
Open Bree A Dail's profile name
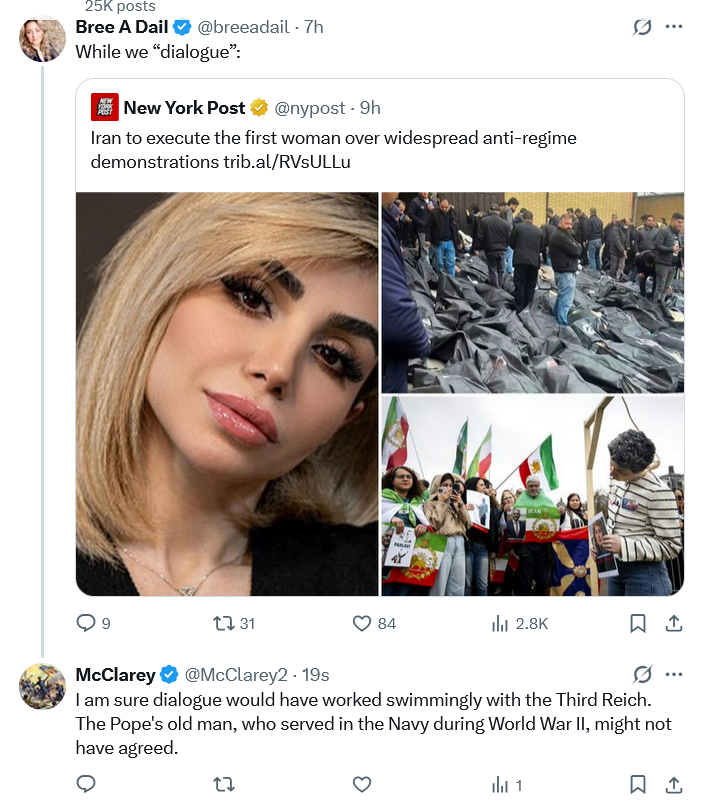(x=122, y=27)
